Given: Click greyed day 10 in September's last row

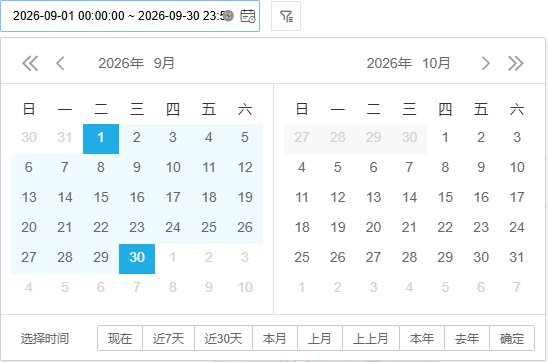Looking at the screenshot, I should click(x=245, y=288).
